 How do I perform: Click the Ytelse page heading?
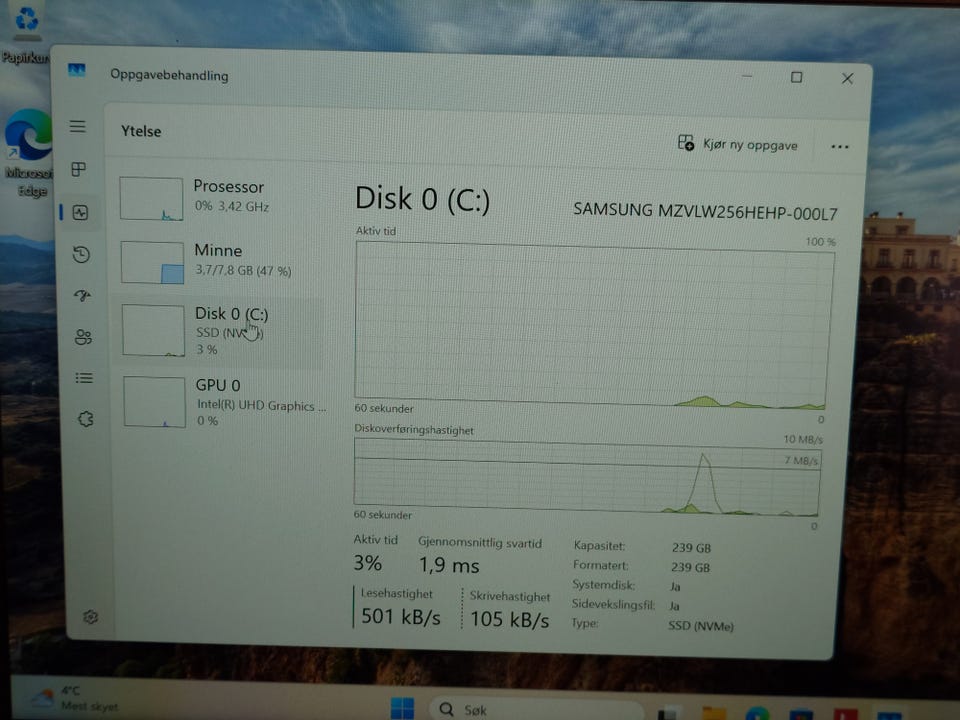pos(141,131)
